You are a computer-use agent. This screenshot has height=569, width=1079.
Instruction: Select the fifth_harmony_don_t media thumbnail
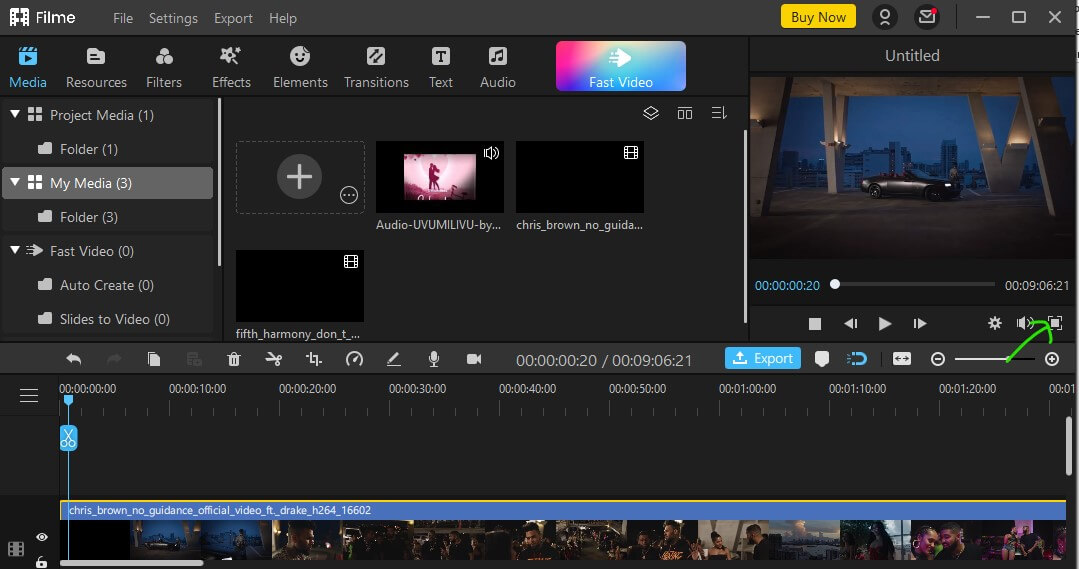pos(299,286)
